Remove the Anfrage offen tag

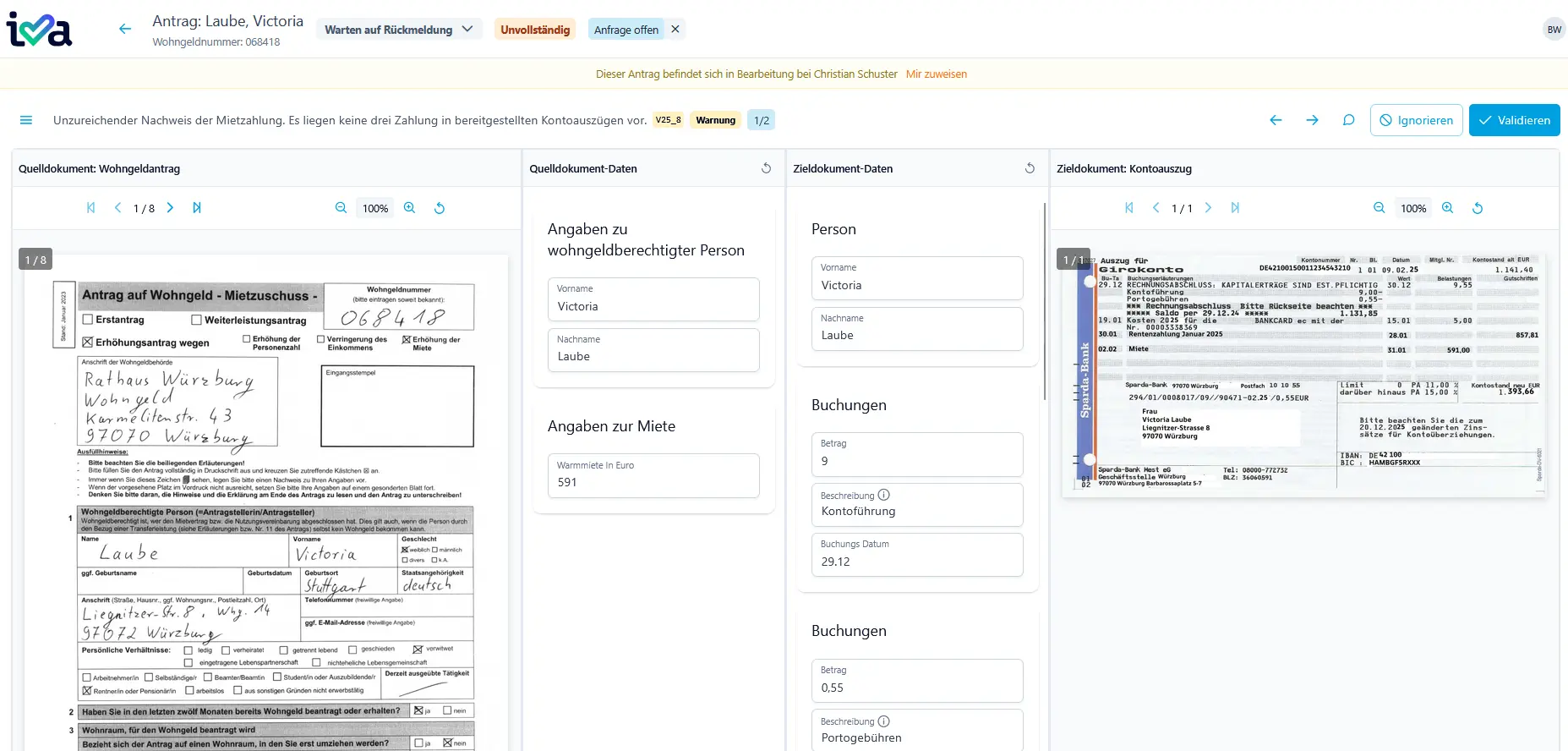click(675, 30)
